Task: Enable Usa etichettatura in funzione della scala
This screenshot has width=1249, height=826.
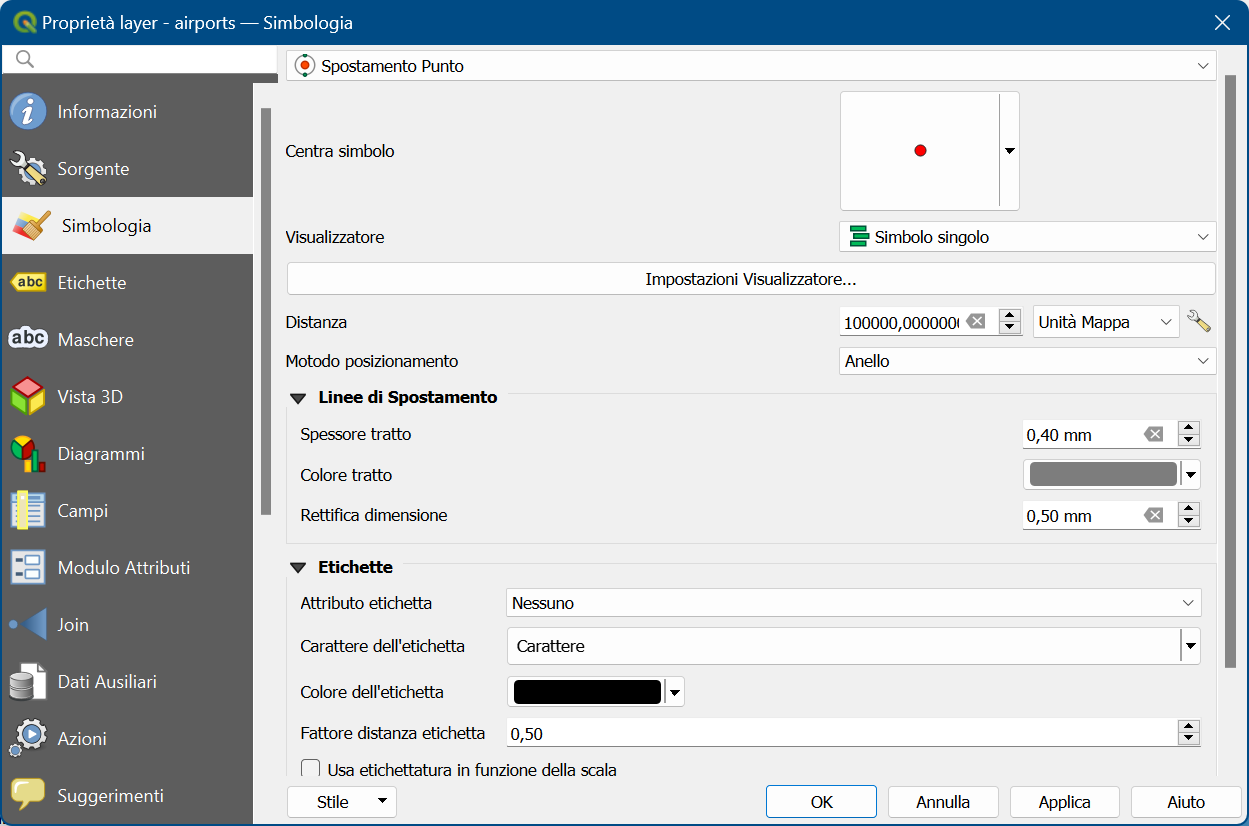Action: point(310,770)
